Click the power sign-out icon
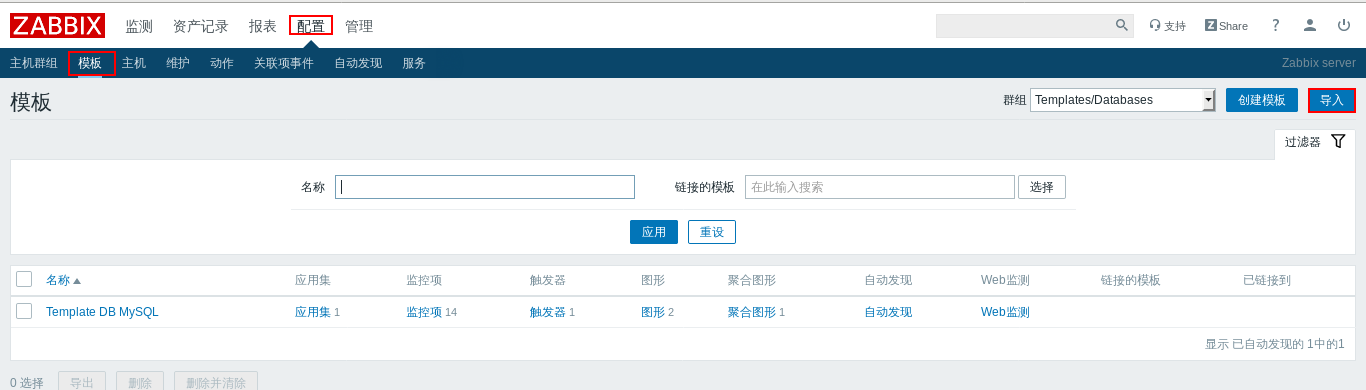The image size is (1366, 390). coord(1344,25)
